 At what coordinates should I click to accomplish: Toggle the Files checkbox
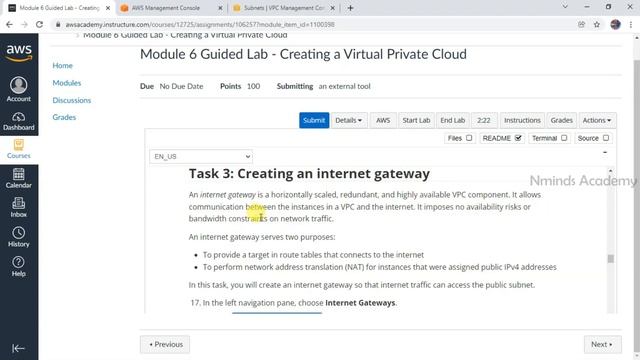click(469, 138)
